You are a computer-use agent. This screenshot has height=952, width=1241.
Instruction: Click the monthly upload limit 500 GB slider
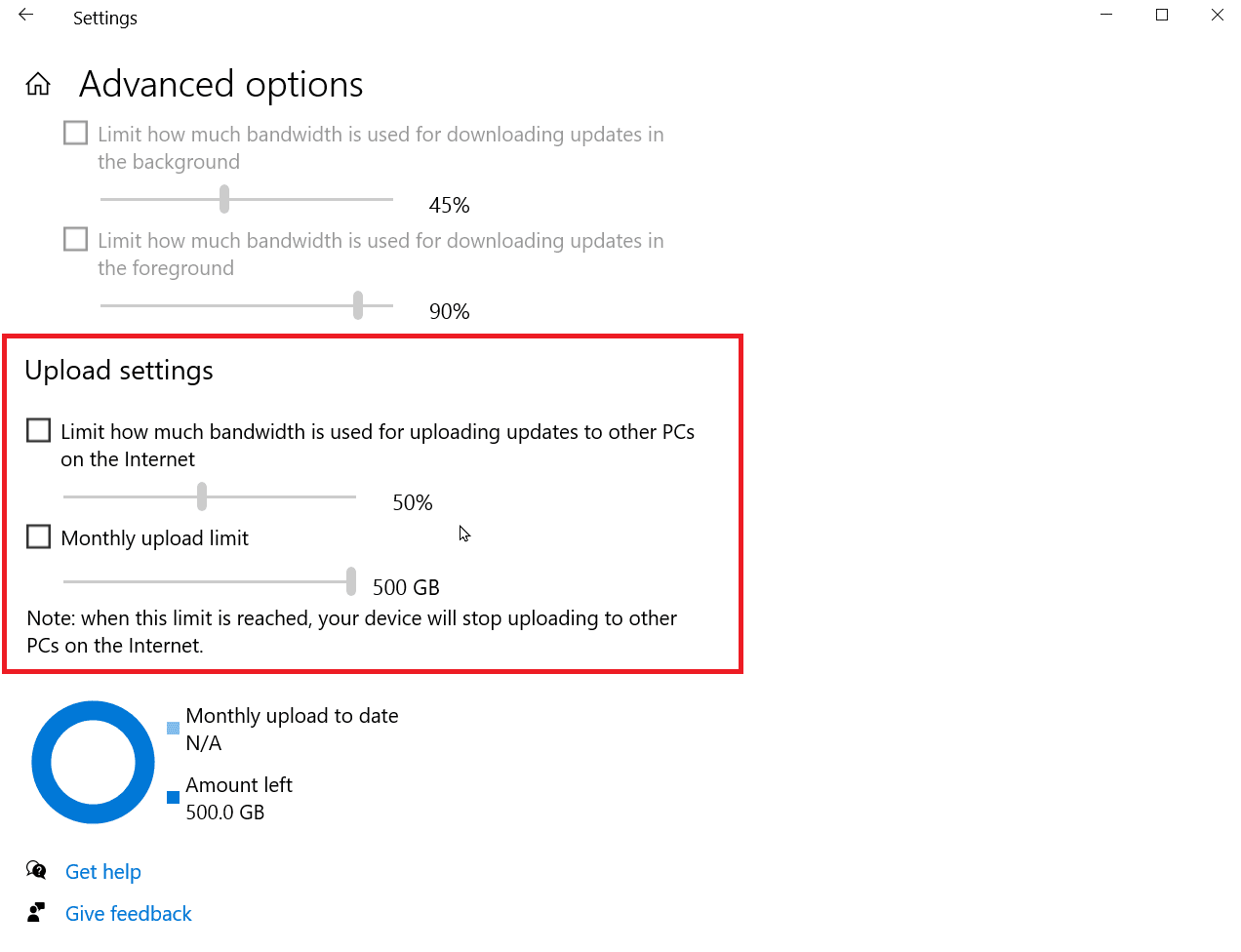click(350, 581)
